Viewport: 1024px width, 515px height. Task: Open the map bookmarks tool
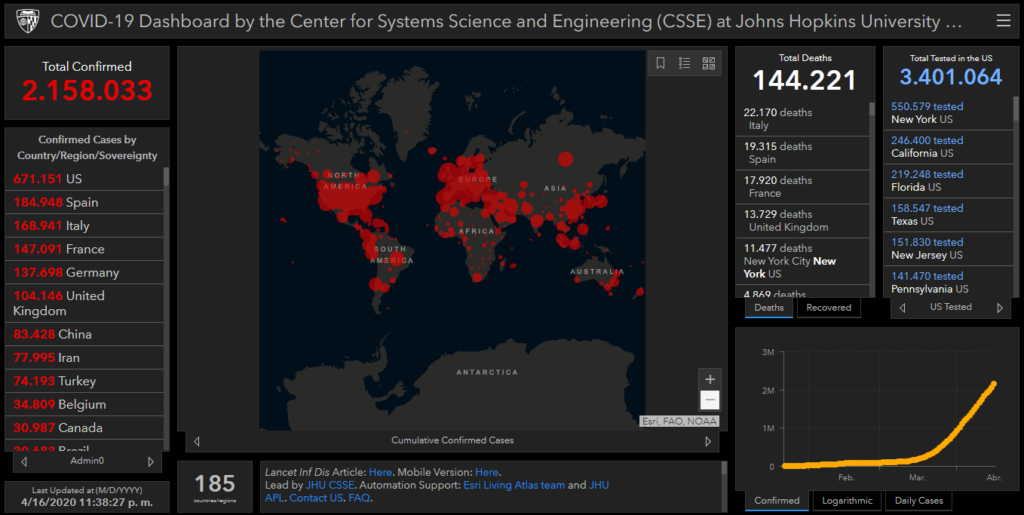click(x=661, y=63)
